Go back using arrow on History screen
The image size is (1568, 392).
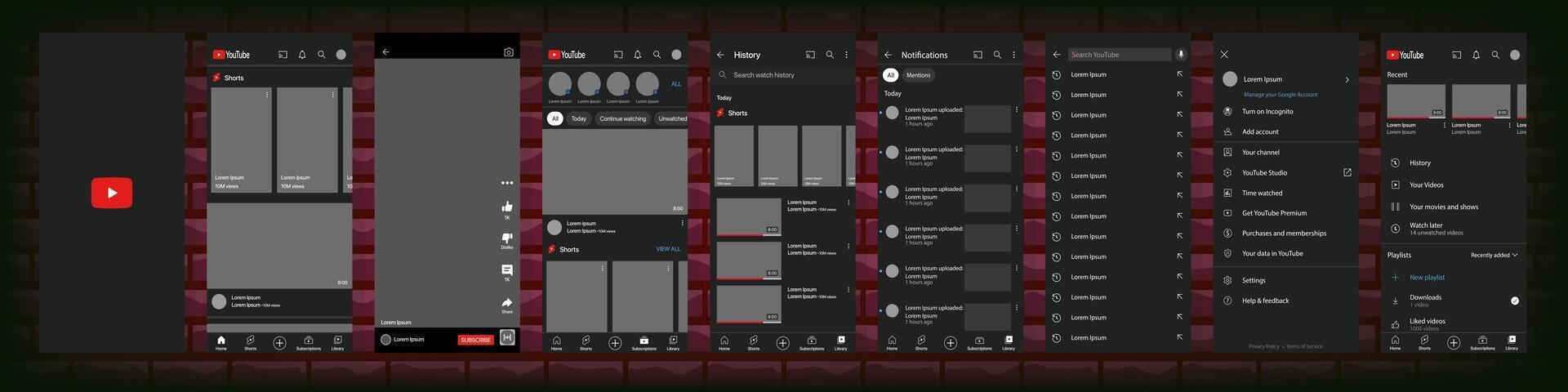click(x=720, y=55)
